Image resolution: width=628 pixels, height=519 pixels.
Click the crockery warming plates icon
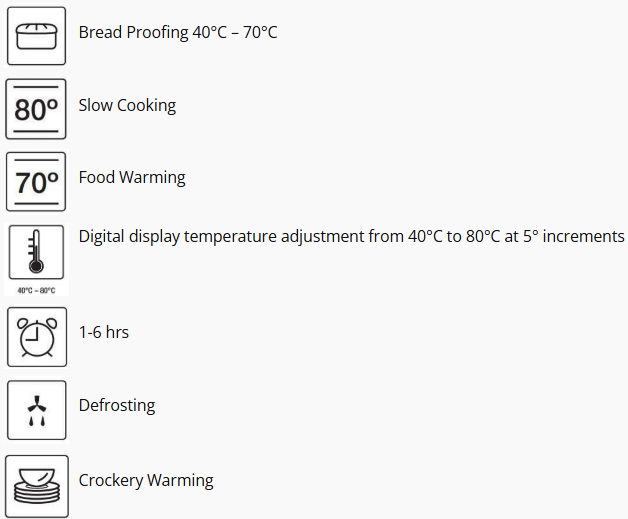[x=37, y=486]
